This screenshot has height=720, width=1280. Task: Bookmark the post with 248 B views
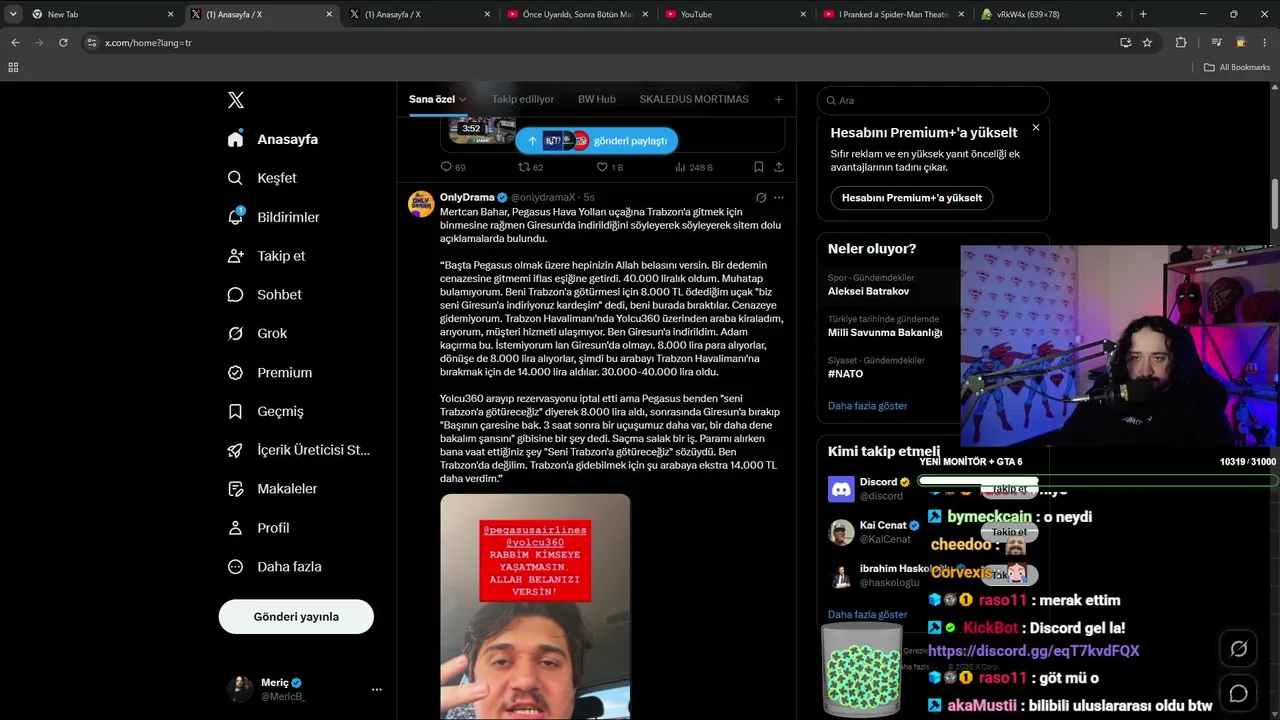click(759, 167)
